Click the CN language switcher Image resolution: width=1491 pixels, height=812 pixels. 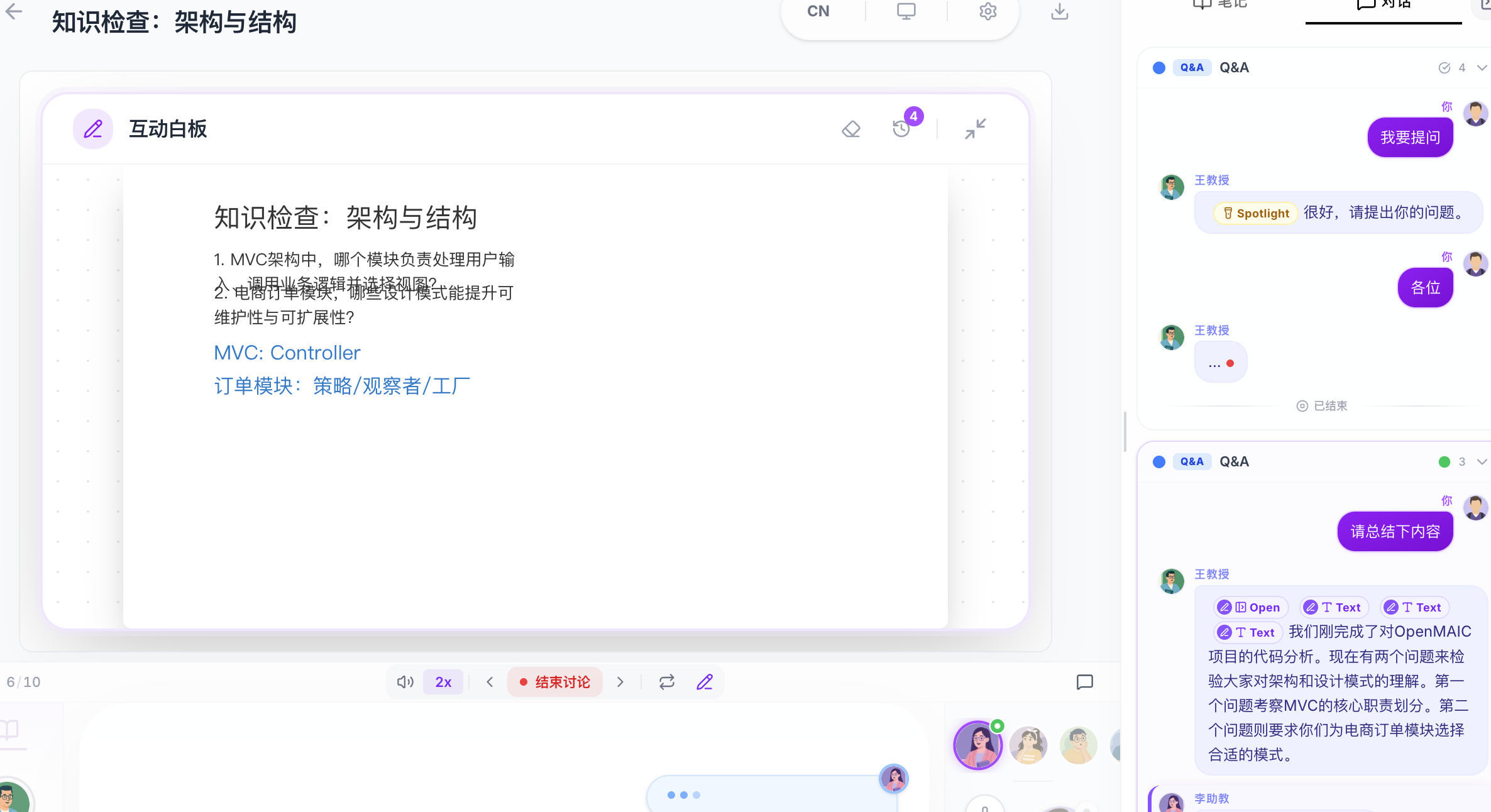(x=818, y=11)
